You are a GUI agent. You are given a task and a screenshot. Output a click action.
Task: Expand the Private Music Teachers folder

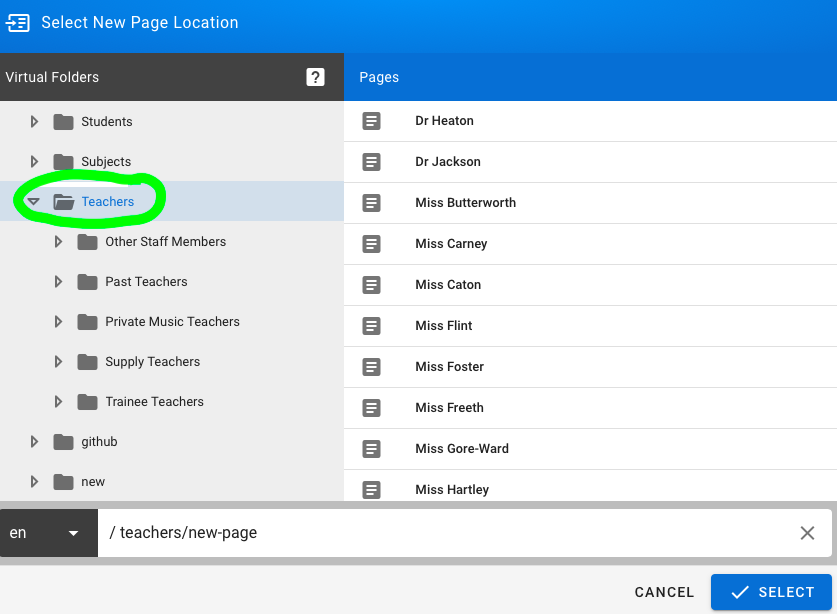tap(58, 322)
